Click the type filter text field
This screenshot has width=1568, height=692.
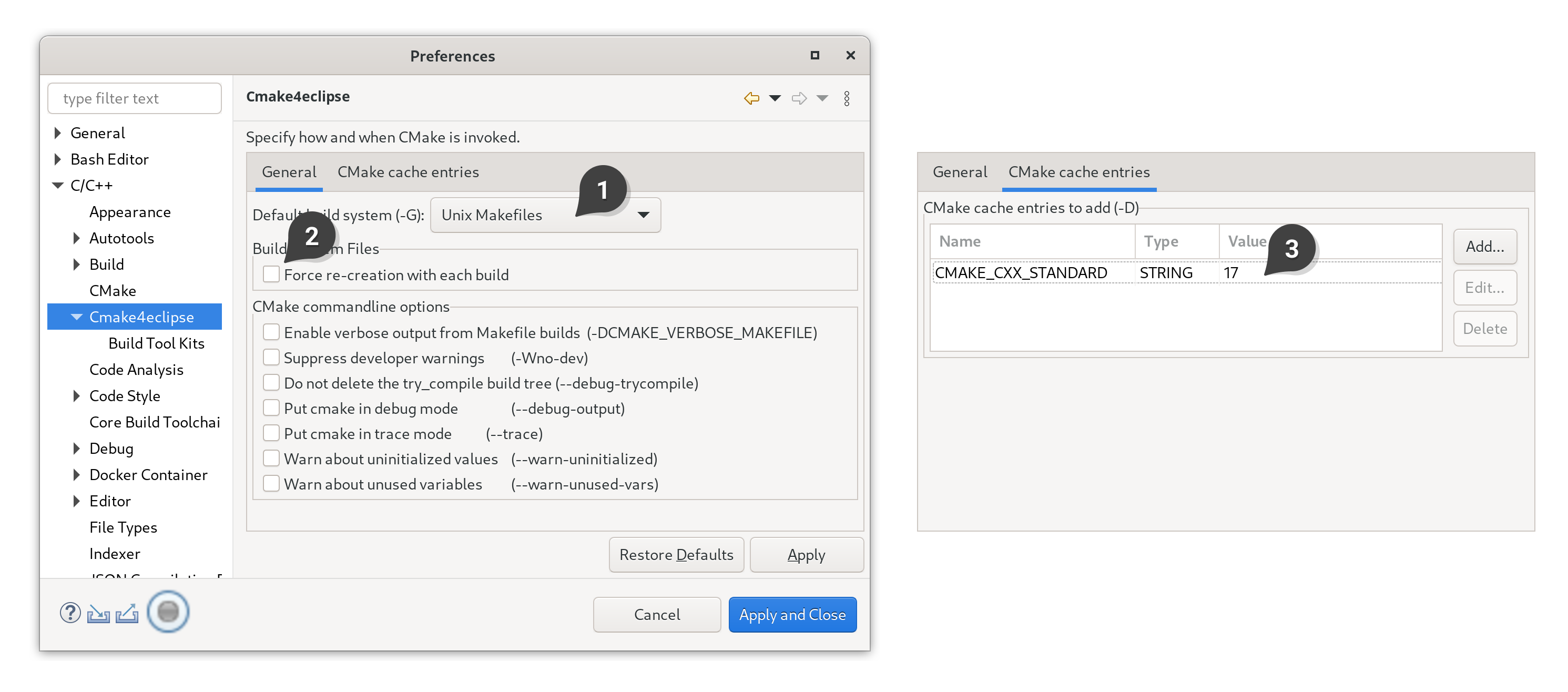tap(135, 99)
